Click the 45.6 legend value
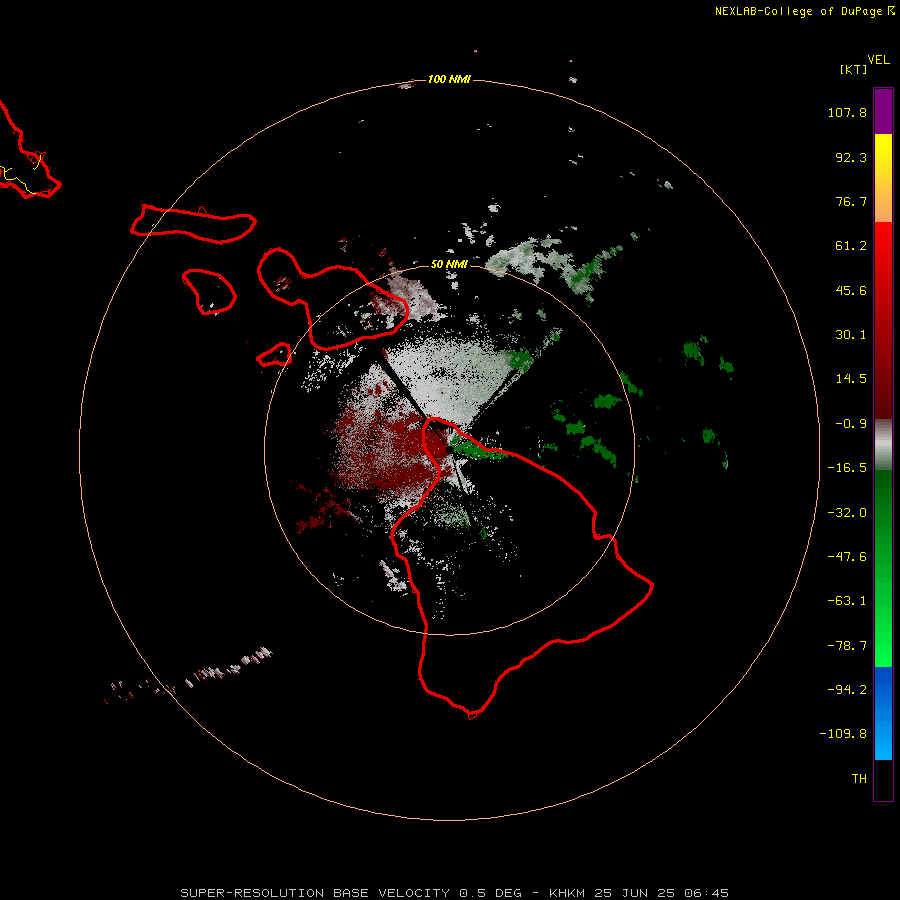This screenshot has height=900, width=900. coord(851,290)
